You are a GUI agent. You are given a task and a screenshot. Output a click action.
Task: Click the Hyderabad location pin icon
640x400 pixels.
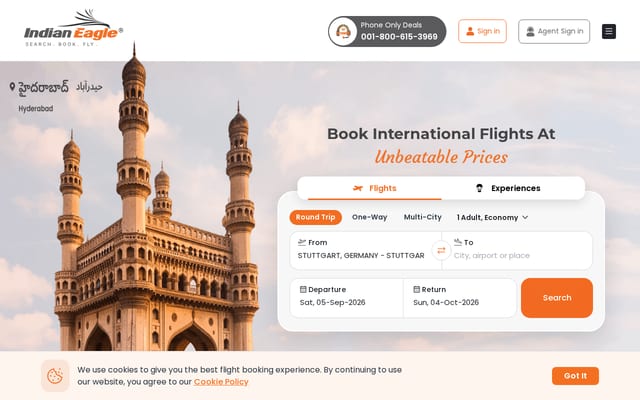(12, 87)
